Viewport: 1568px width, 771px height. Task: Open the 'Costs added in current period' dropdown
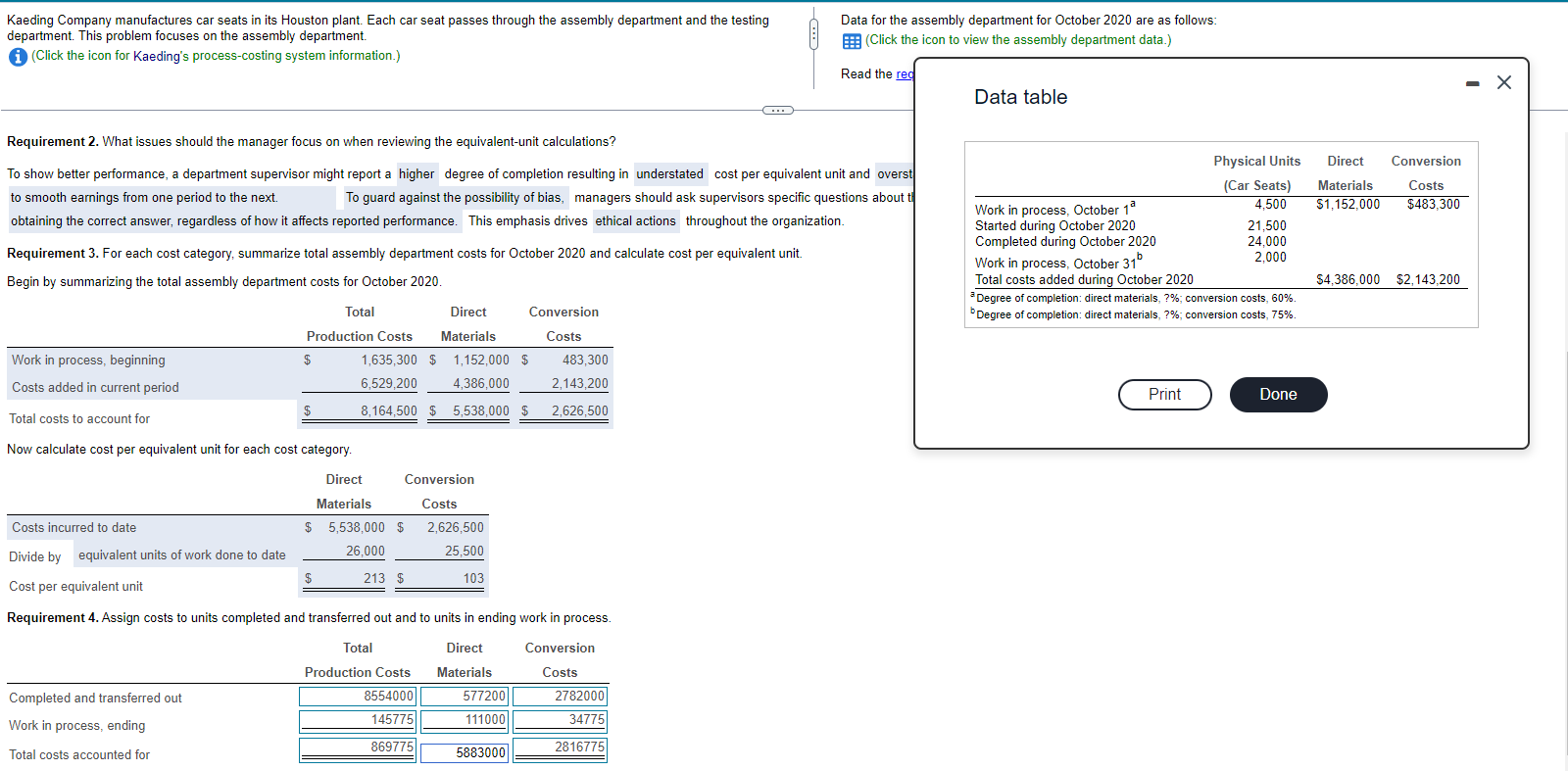[x=152, y=388]
